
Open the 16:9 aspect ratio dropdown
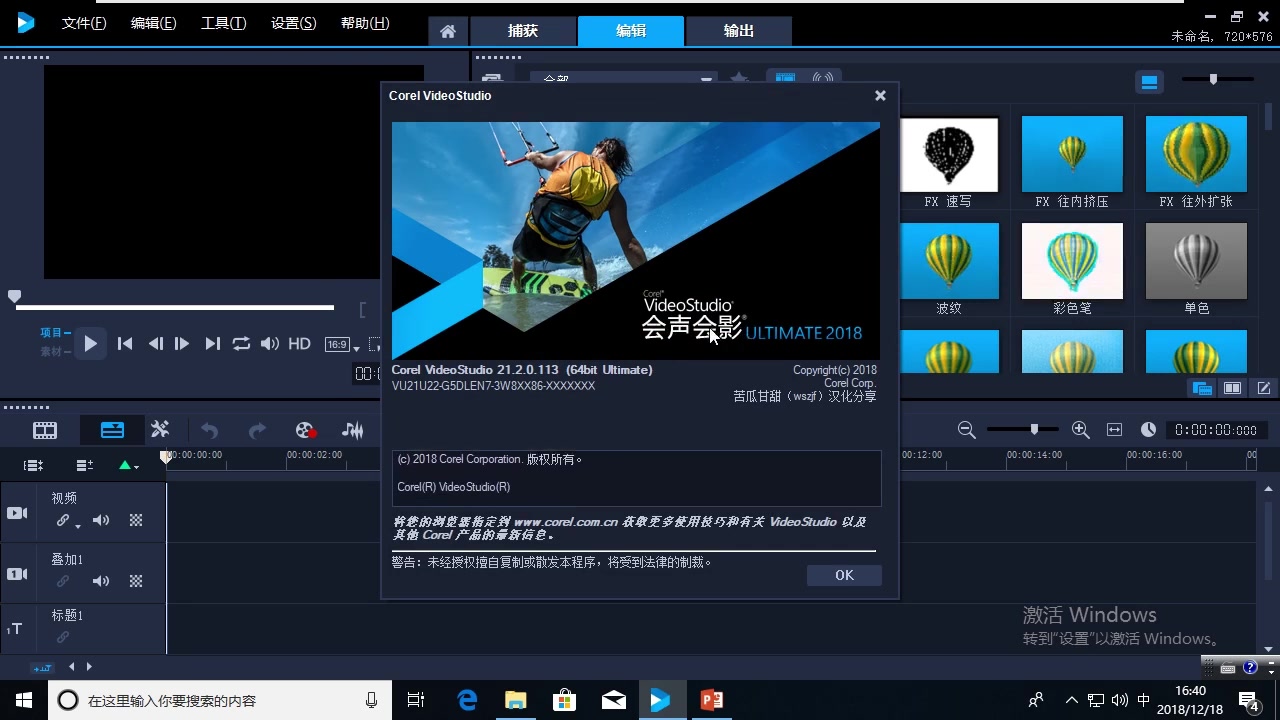click(341, 345)
